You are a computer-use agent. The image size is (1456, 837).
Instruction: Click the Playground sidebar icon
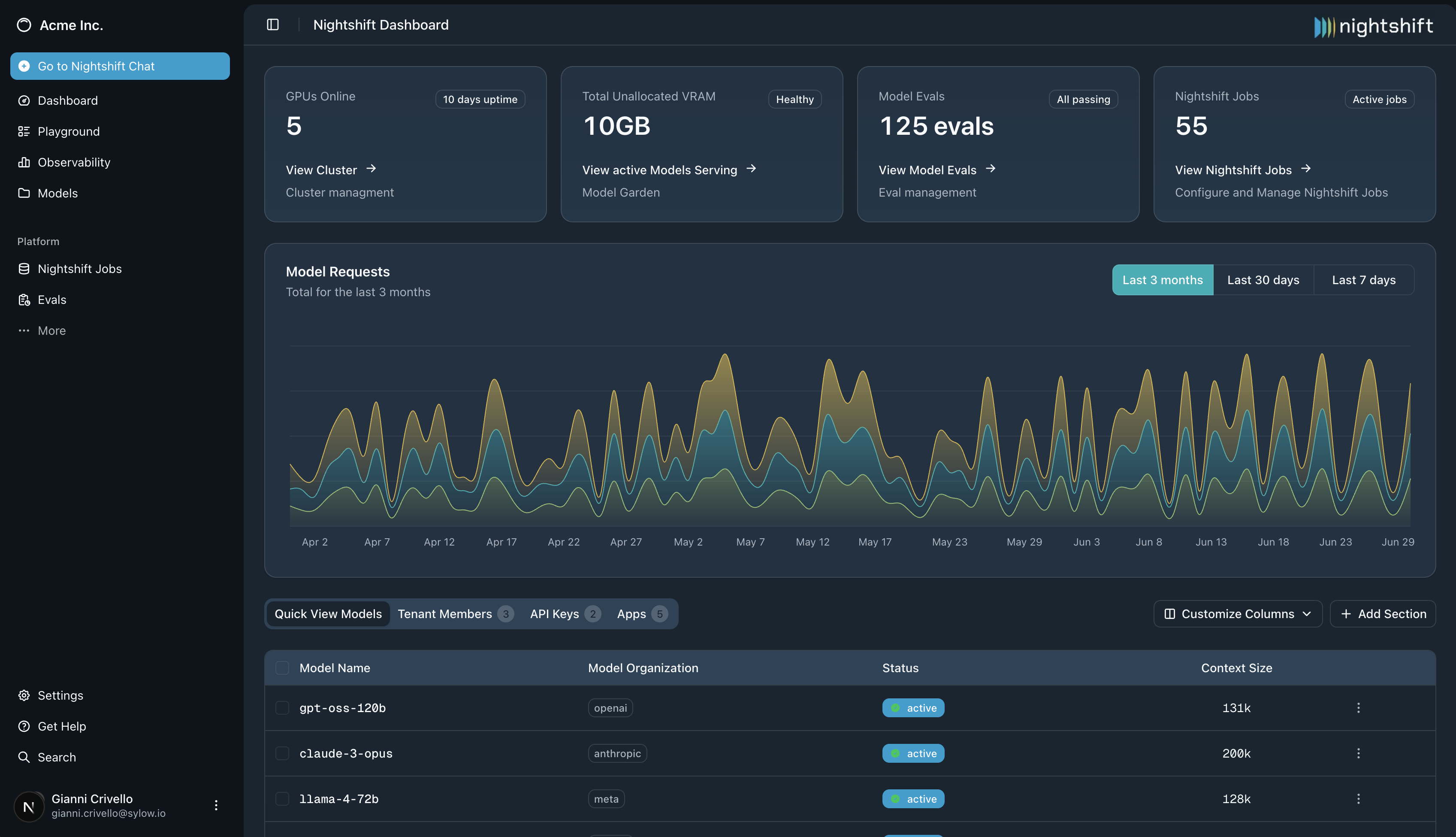24,132
